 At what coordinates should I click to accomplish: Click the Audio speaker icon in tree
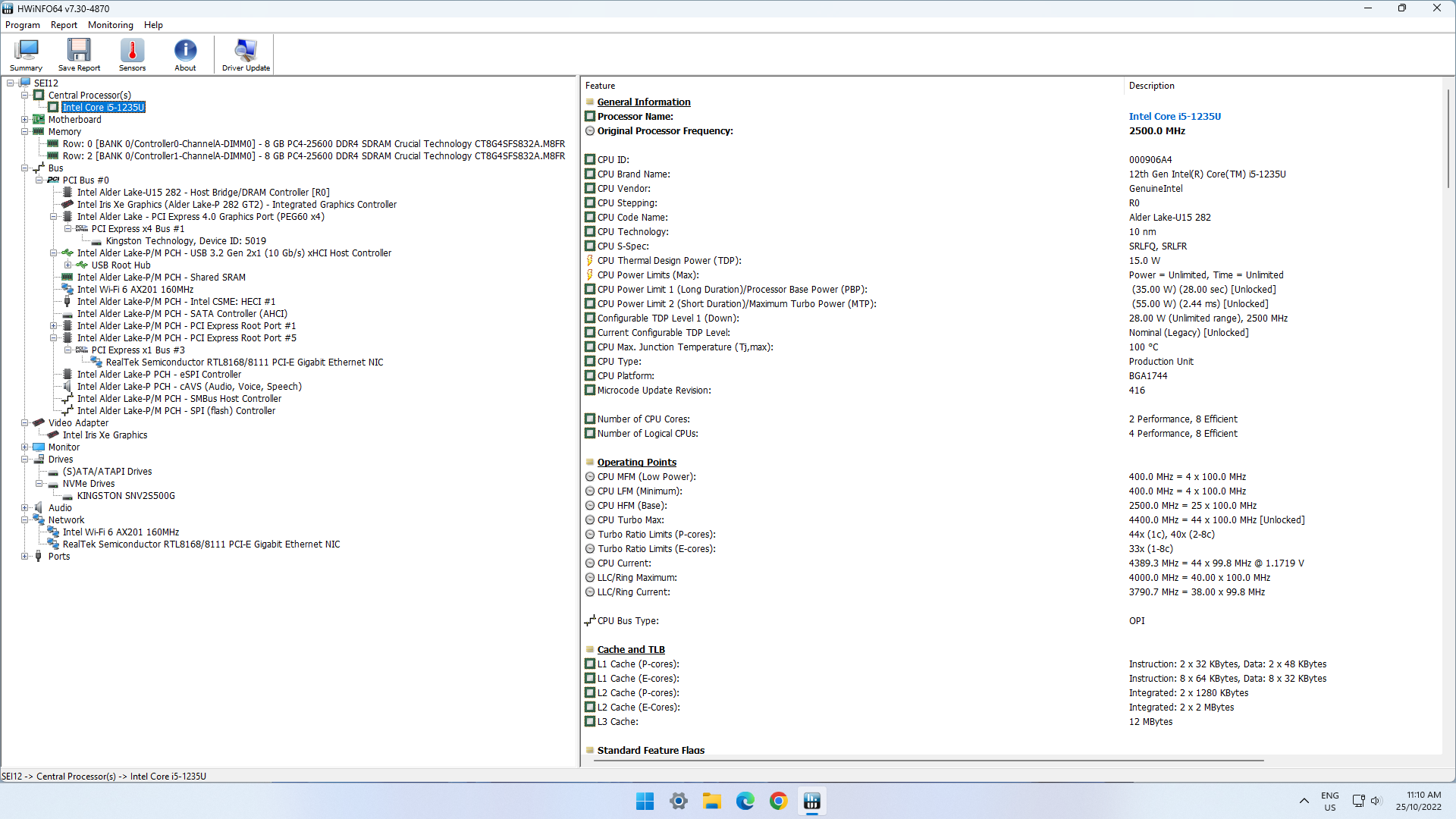click(39, 508)
